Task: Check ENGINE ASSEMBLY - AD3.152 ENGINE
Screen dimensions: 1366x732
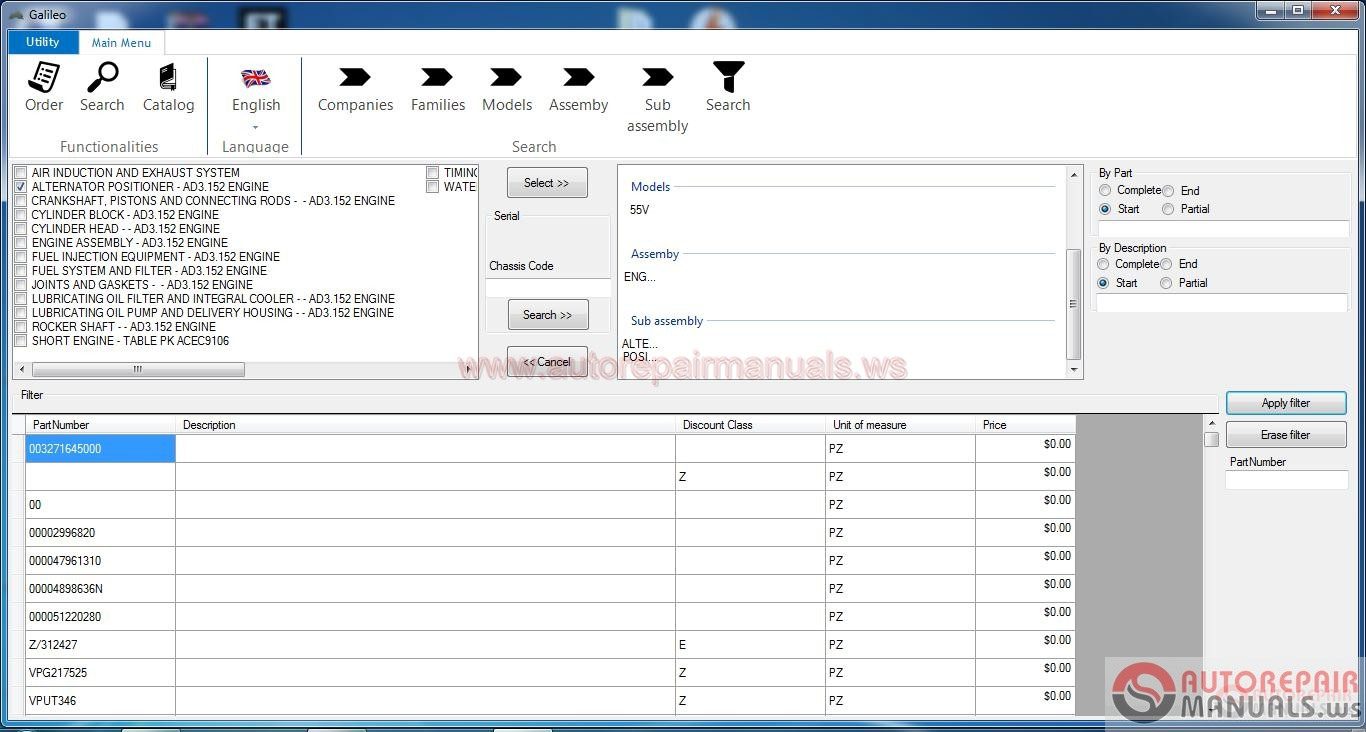Action: pos(21,243)
